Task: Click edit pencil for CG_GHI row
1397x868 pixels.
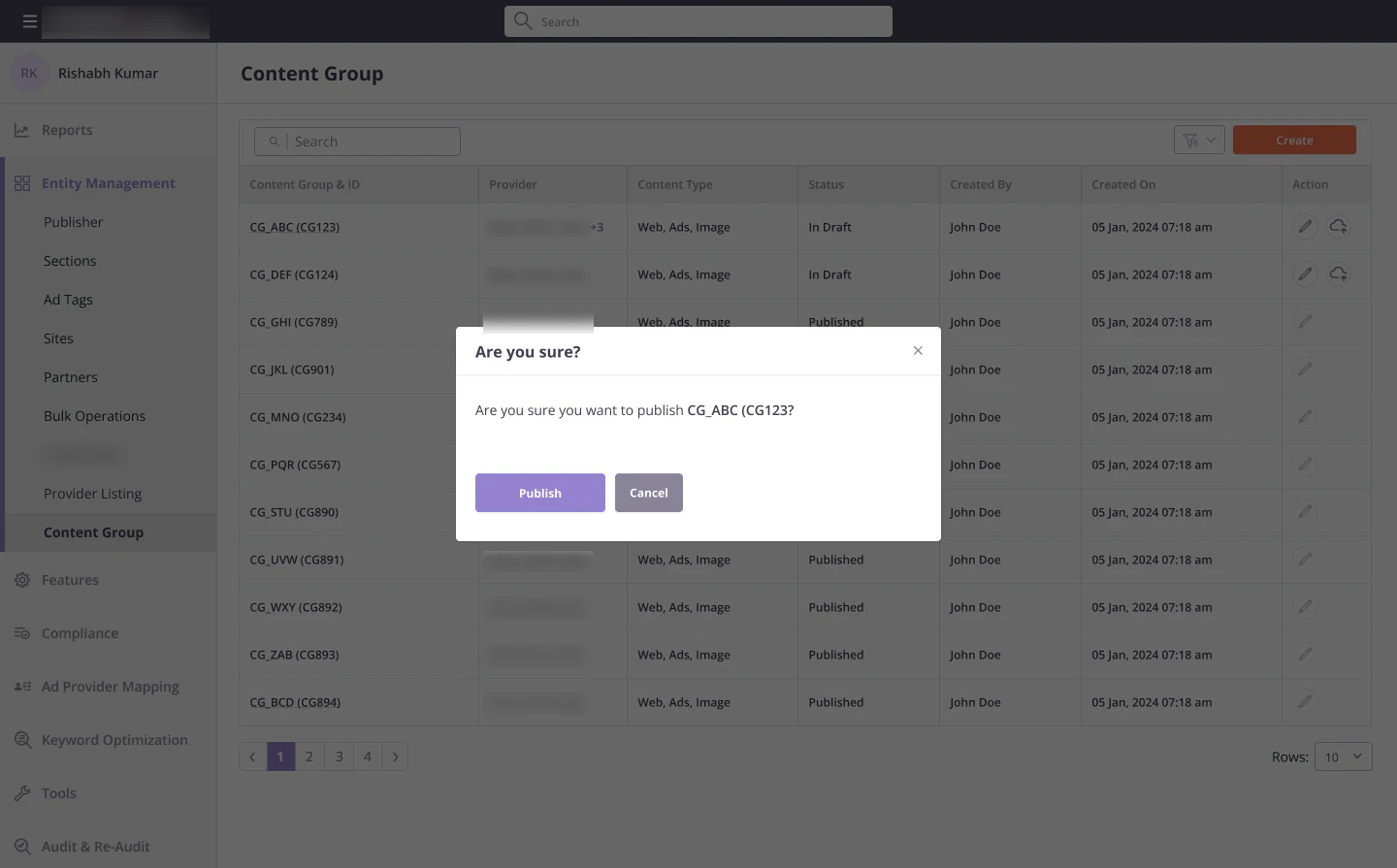Action: tap(1306, 322)
